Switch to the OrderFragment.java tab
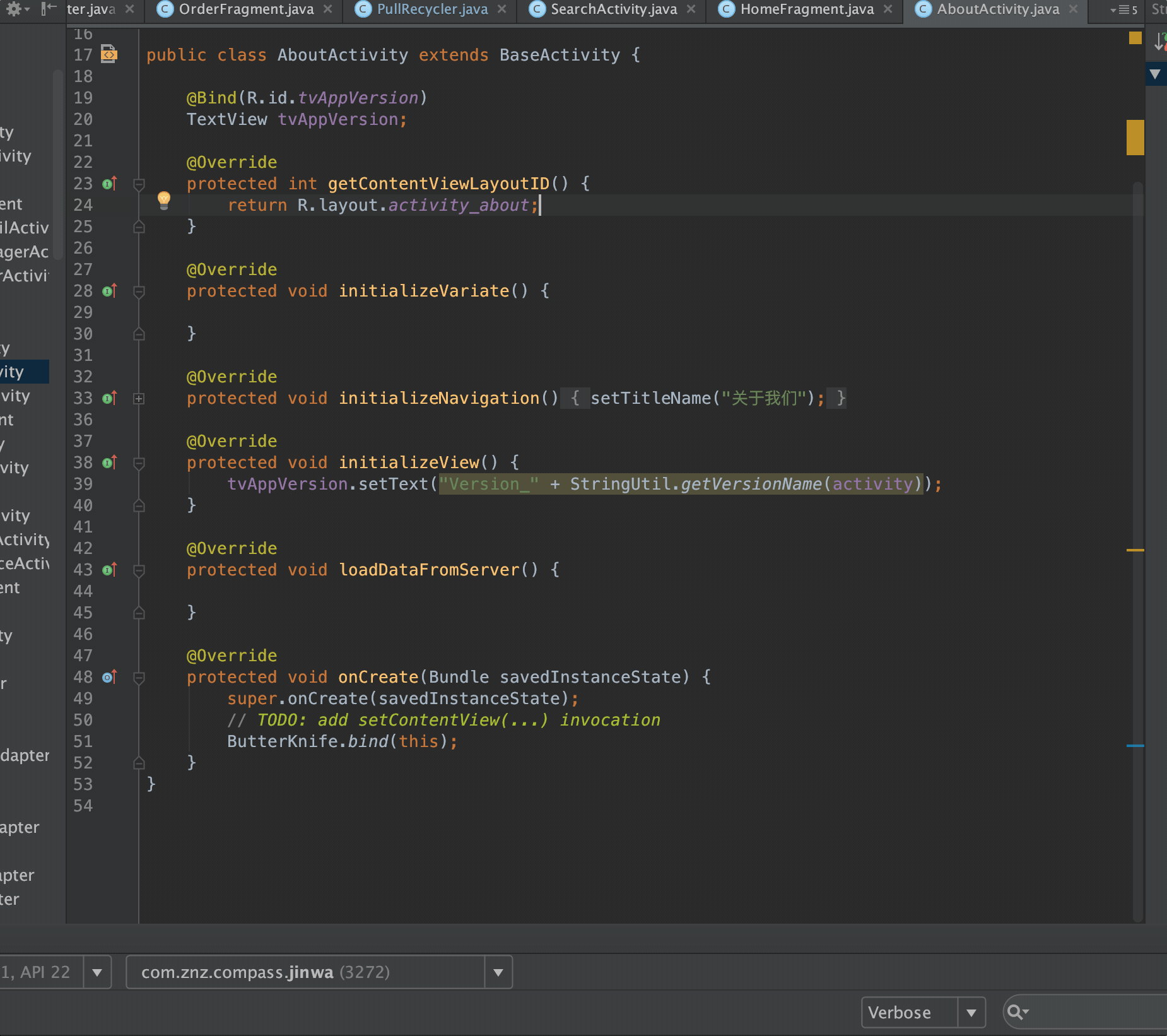Screen dimensions: 1167x1036 (x=246, y=9)
